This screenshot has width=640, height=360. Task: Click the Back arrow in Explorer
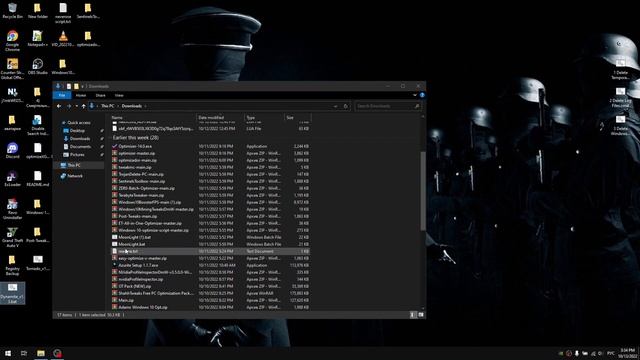(59, 106)
